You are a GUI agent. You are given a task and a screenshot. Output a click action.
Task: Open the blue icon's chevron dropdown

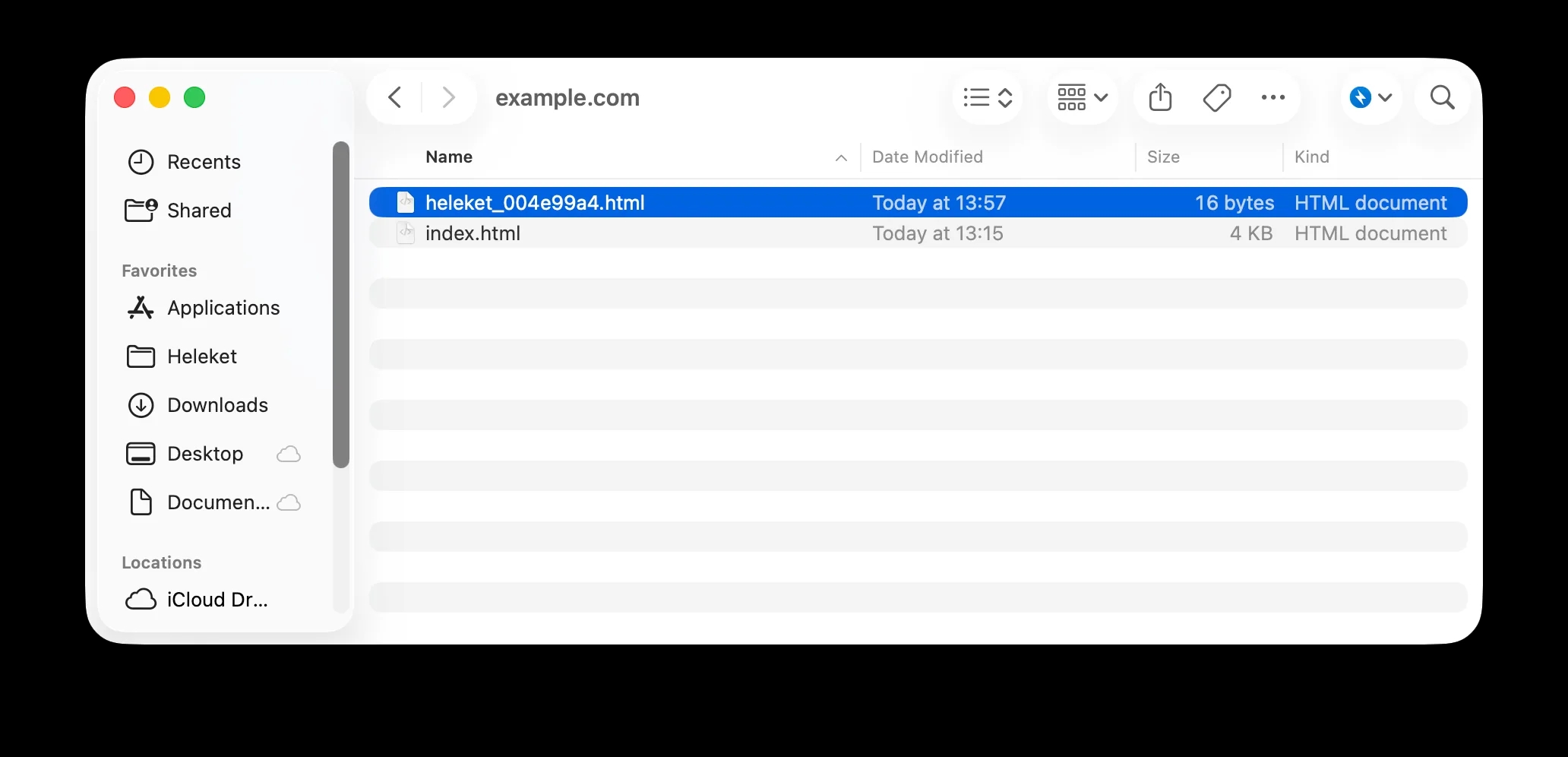pos(1385,99)
